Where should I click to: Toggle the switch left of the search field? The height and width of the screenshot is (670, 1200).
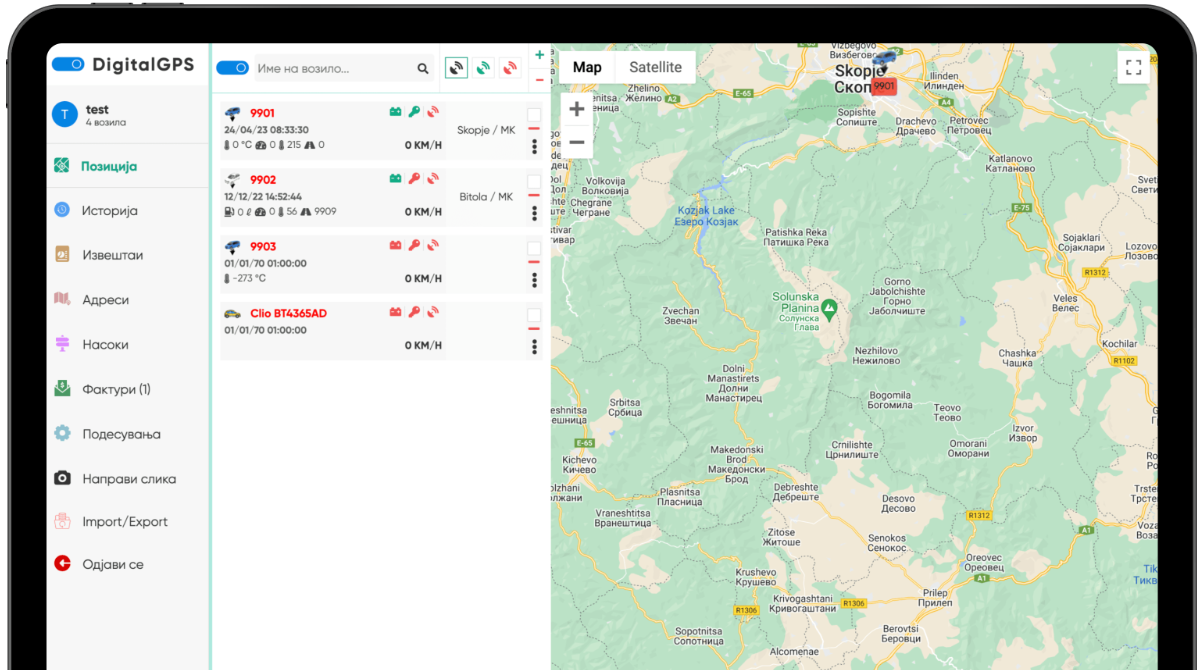pos(232,68)
